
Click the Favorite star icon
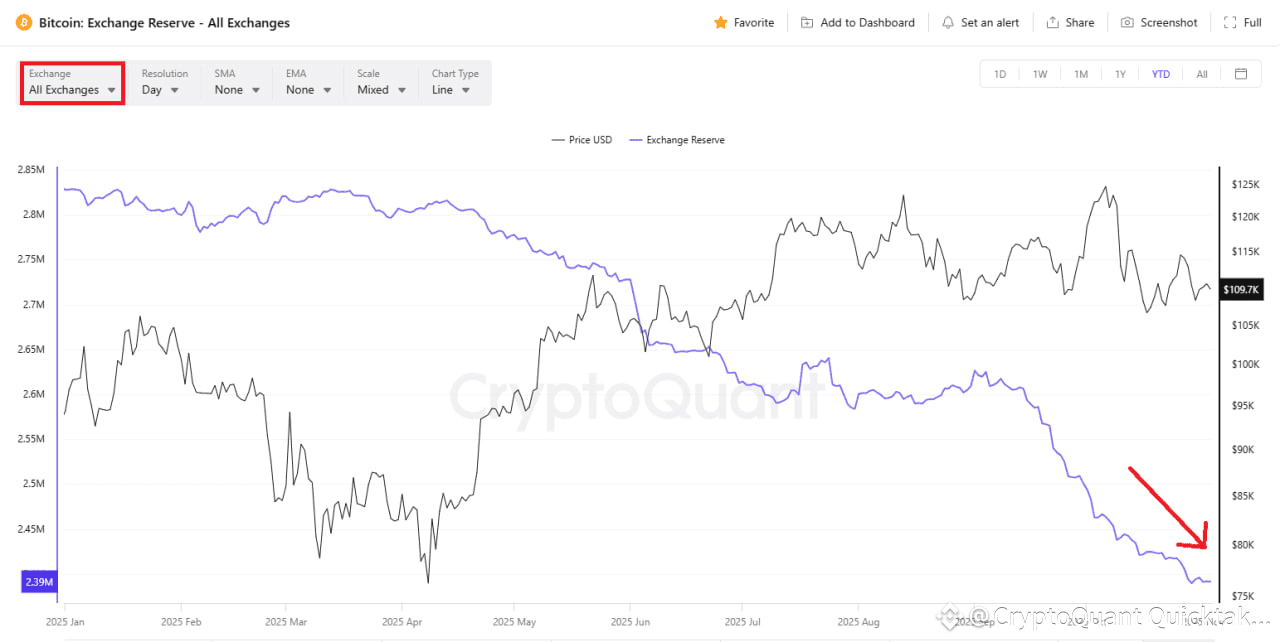tap(720, 22)
